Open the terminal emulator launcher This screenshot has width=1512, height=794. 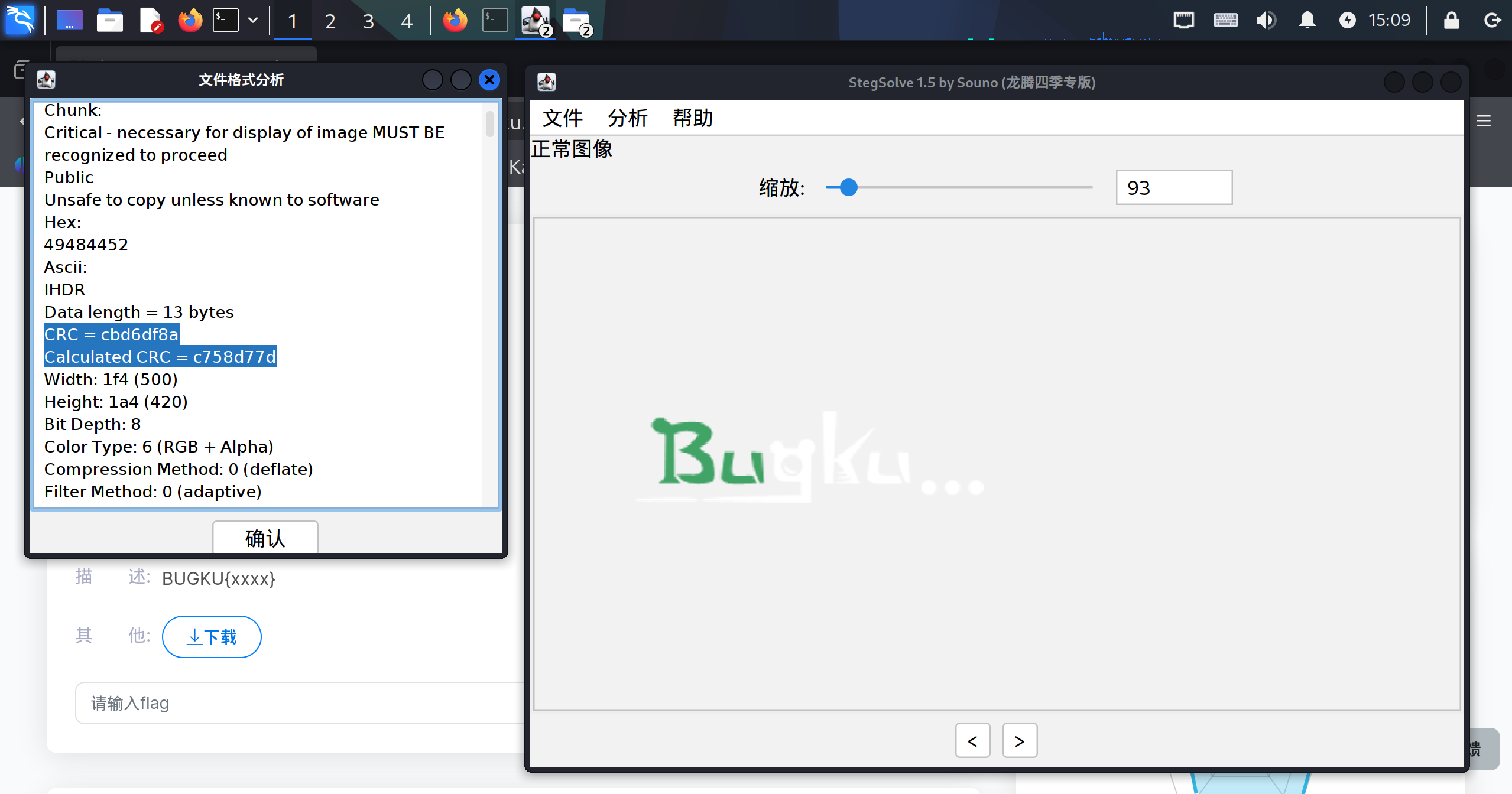click(226, 20)
